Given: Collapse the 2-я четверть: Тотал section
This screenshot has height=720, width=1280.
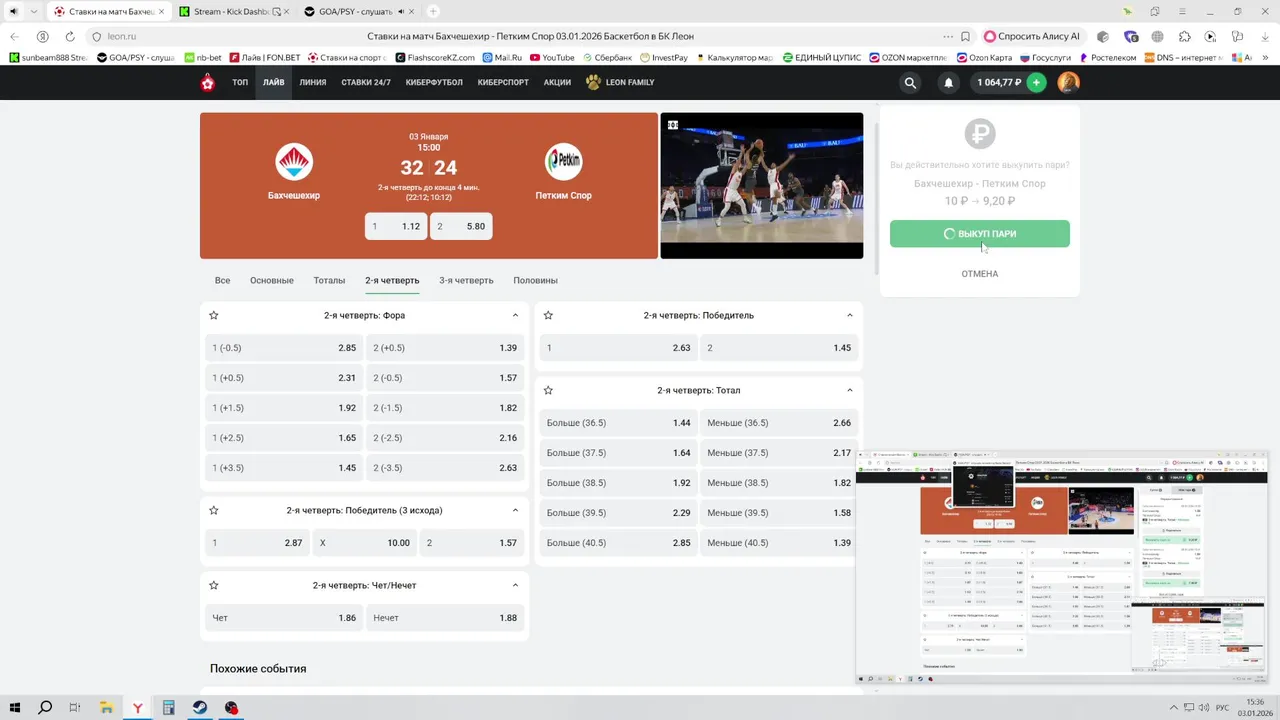Looking at the screenshot, I should point(850,390).
